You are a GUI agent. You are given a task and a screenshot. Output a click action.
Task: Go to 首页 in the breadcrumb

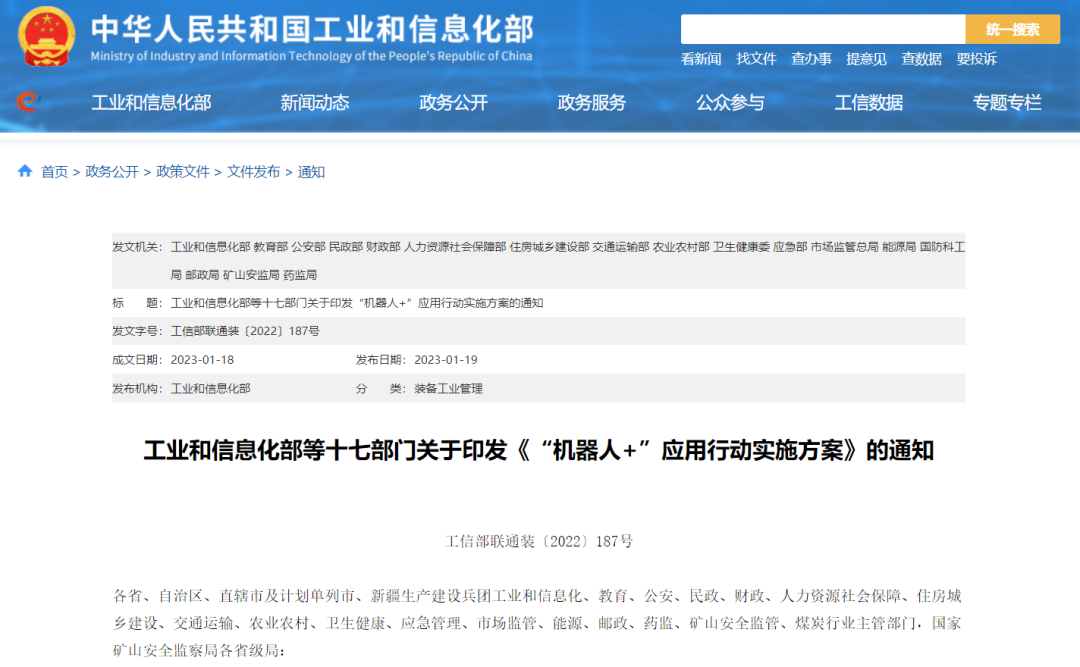pyautogui.click(x=54, y=172)
